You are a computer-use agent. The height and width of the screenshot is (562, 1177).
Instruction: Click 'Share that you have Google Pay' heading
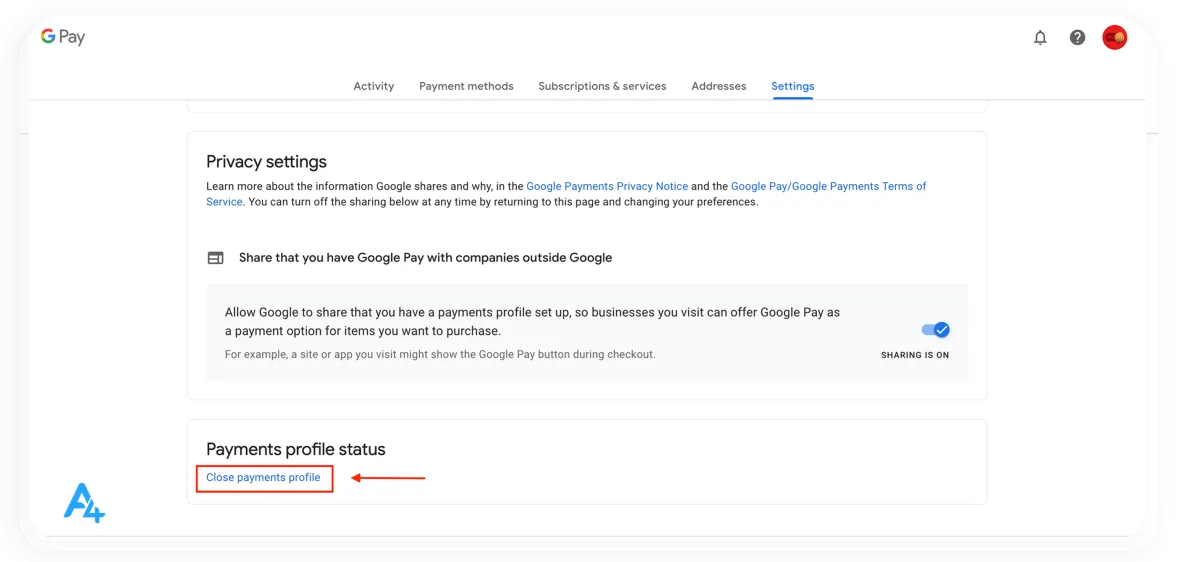coord(426,257)
